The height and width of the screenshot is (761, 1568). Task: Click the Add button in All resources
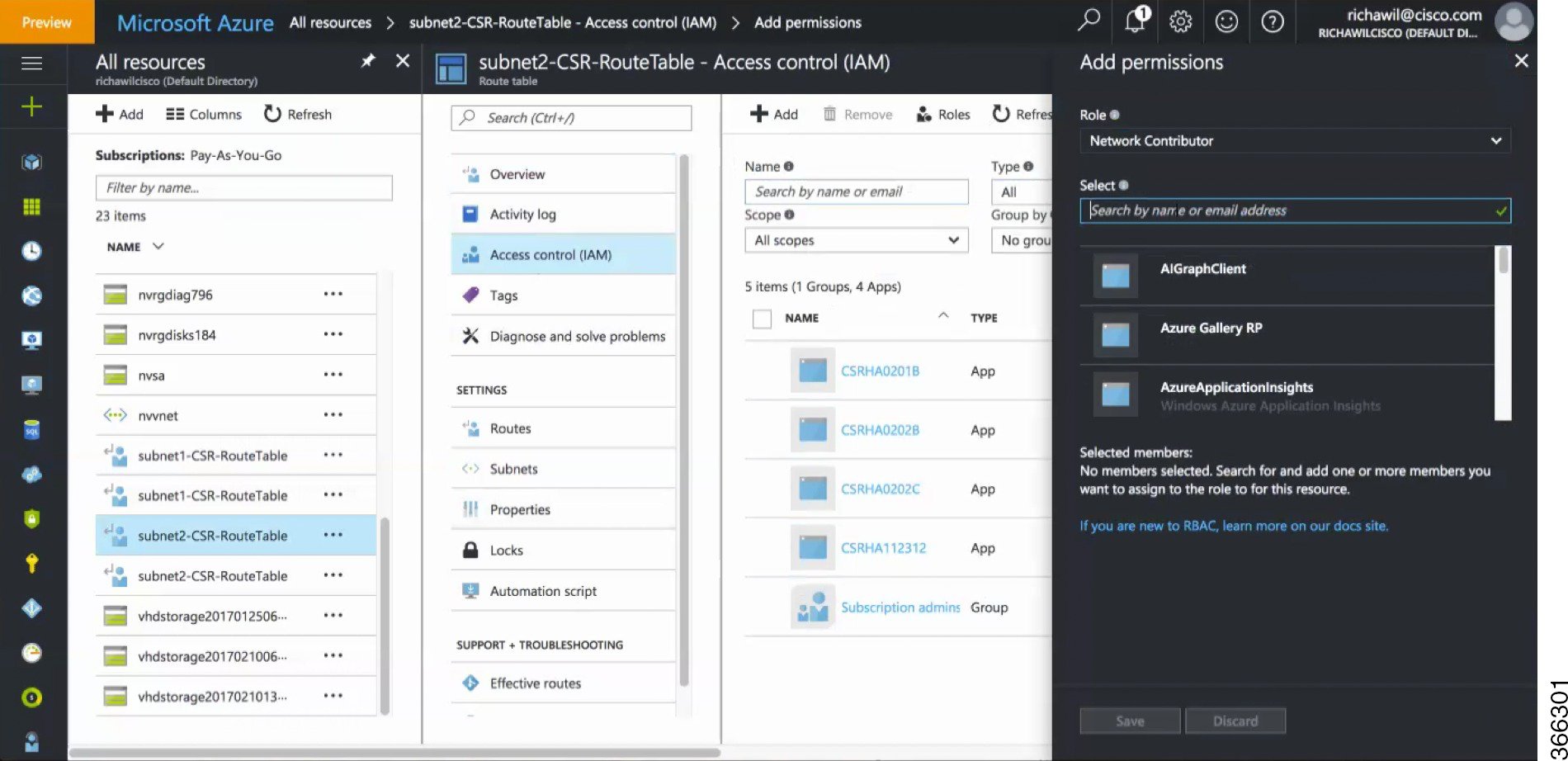pyautogui.click(x=120, y=114)
